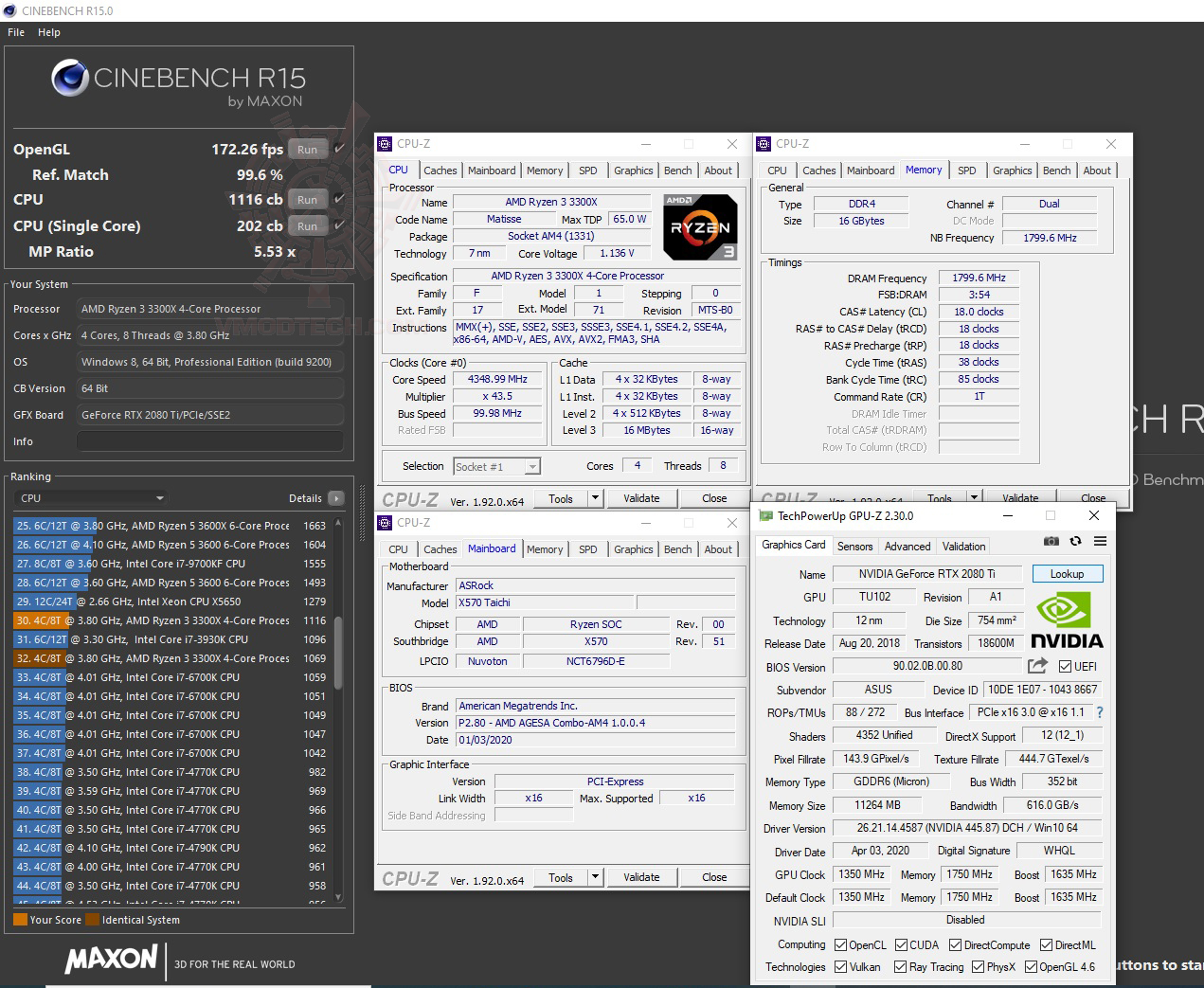Open the Help menu in Cinebench
Screen dimensions: 1204x988
coord(49,32)
